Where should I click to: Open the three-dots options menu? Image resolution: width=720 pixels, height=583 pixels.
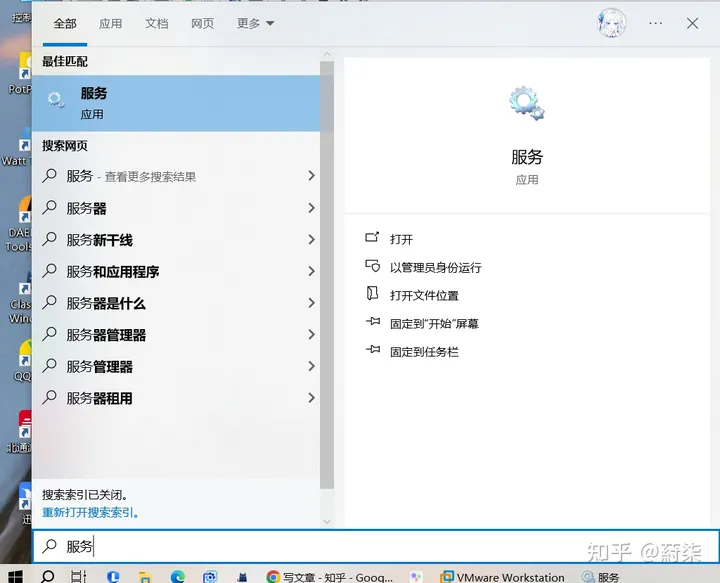point(655,23)
